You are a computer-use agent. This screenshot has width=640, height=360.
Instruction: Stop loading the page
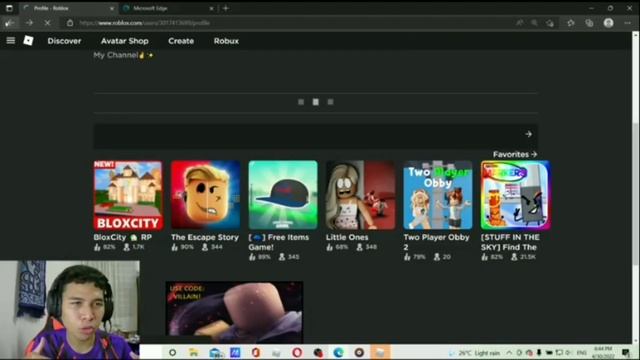[47, 23]
